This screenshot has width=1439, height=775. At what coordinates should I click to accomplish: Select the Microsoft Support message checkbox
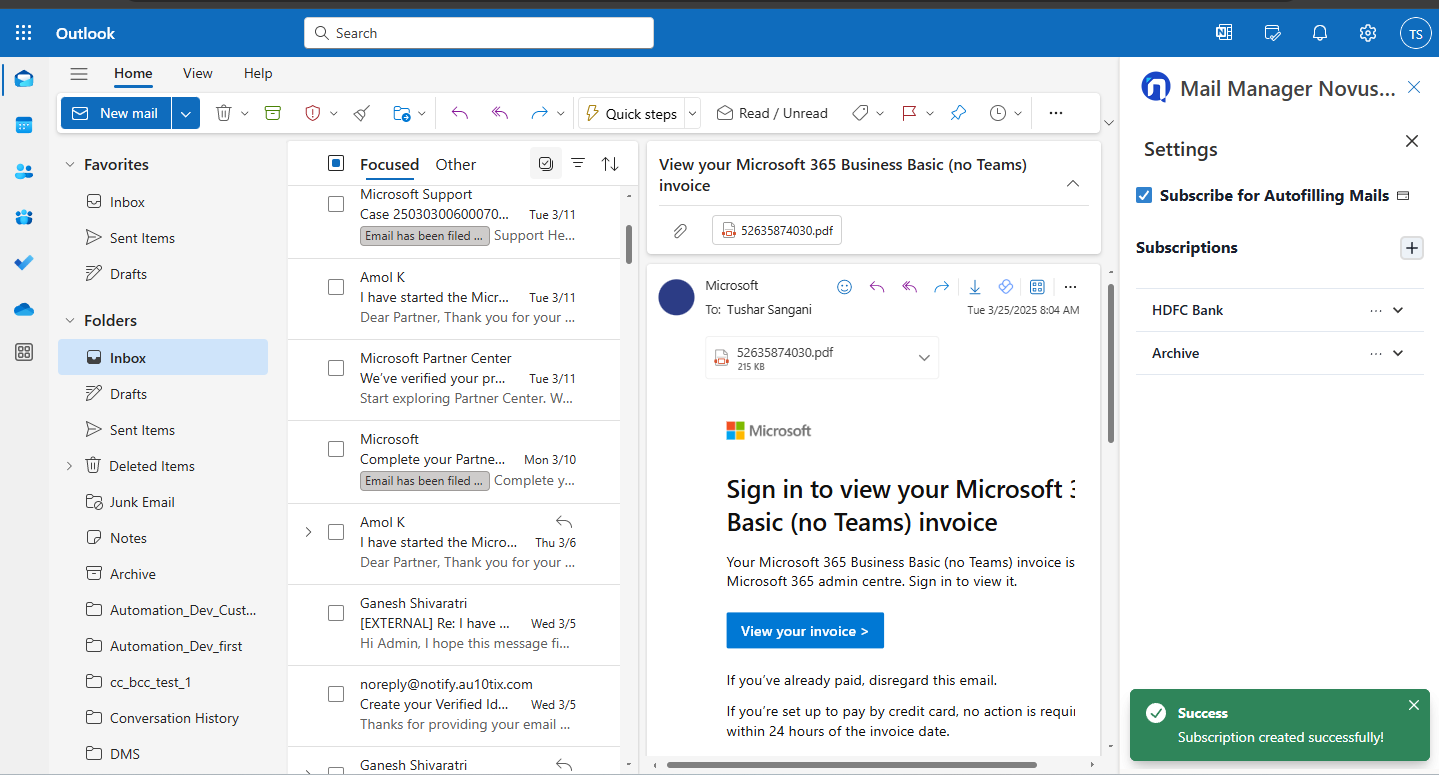coord(336,204)
